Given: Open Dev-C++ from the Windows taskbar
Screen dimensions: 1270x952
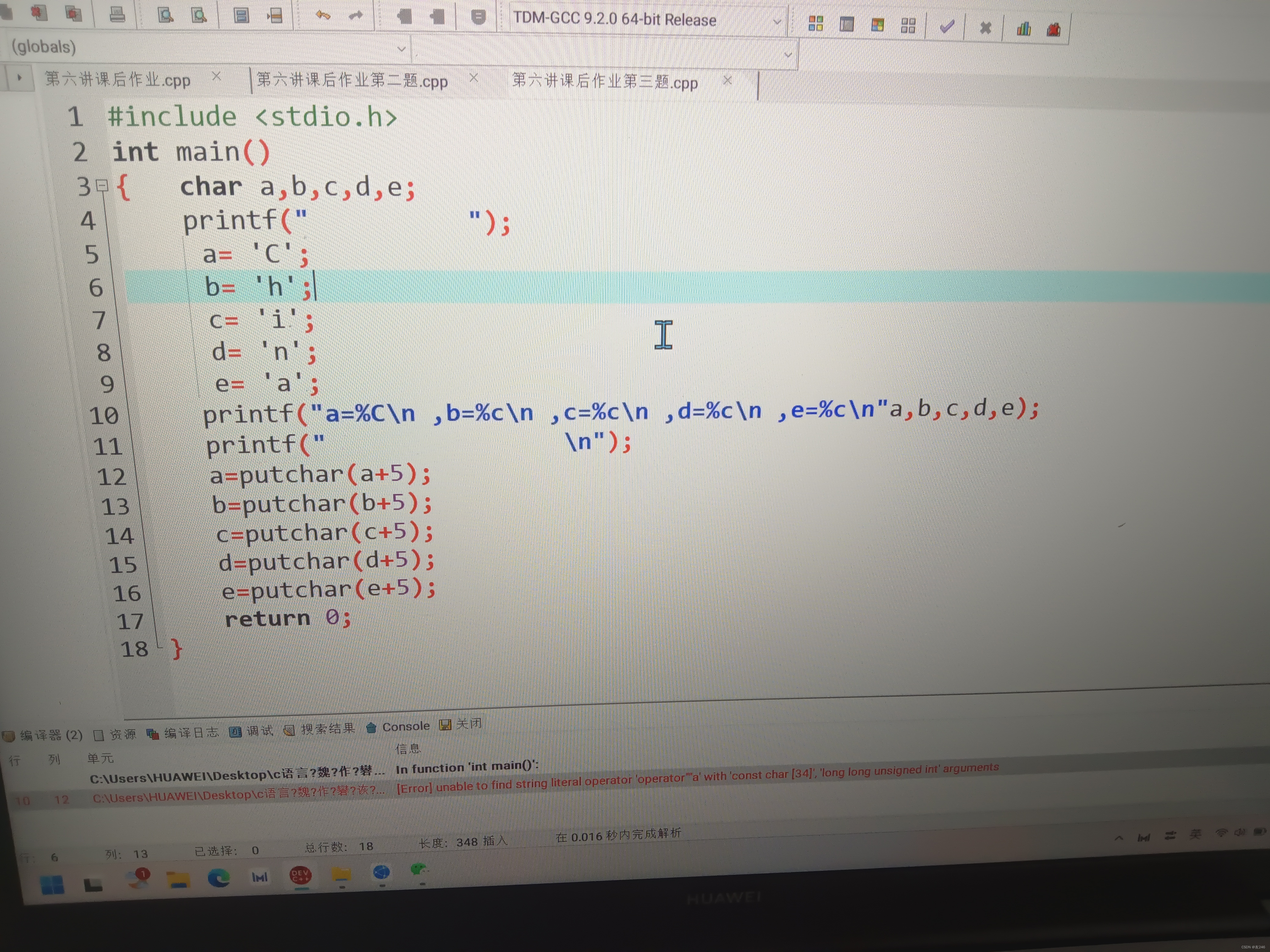Looking at the screenshot, I should tap(300, 876).
